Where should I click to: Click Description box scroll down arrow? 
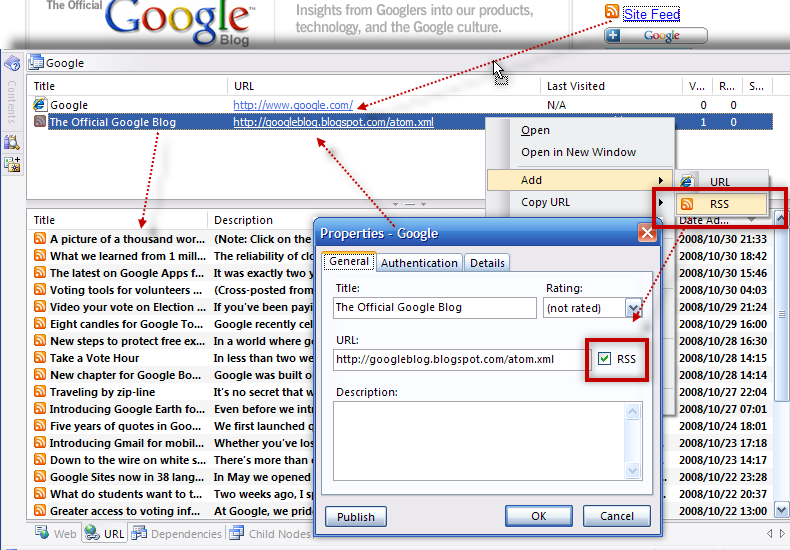pos(632,470)
